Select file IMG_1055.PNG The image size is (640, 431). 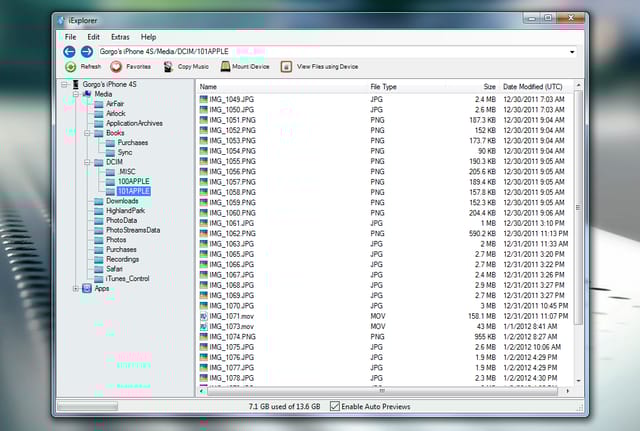pos(232,161)
